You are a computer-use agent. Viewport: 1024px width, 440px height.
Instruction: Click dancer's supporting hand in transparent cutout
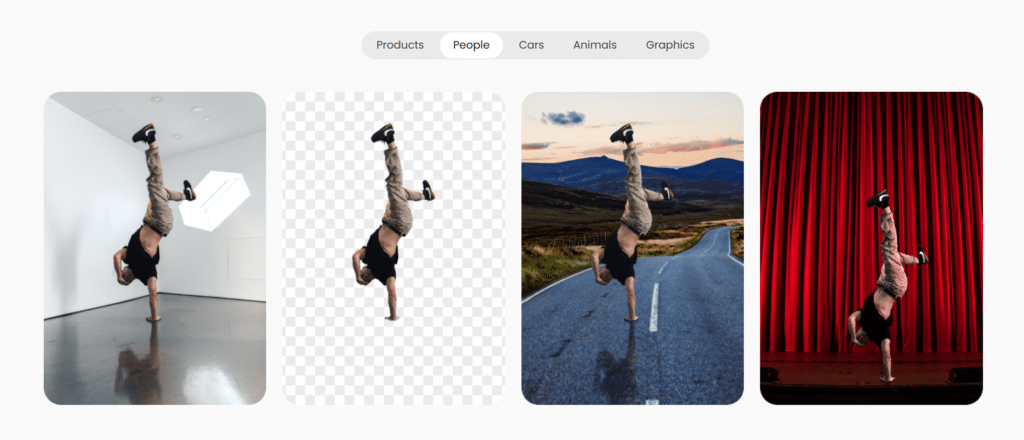(391, 316)
